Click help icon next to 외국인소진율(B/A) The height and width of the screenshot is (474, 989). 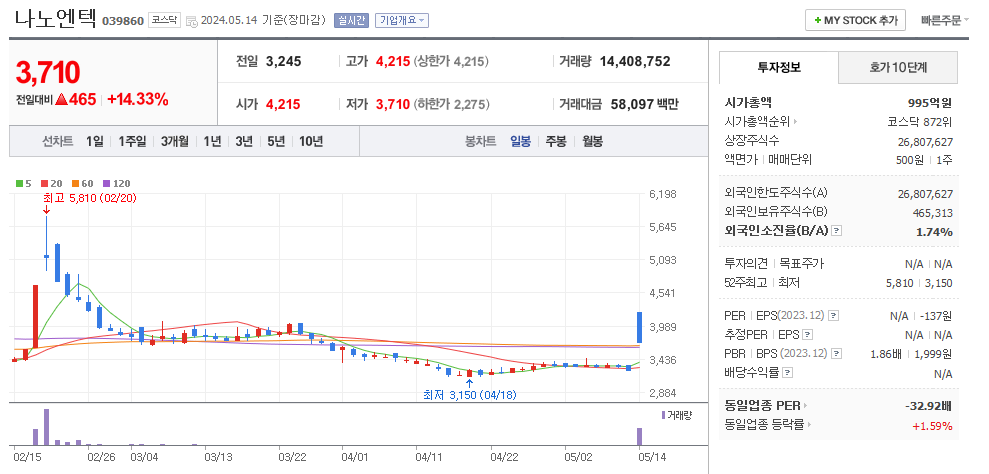point(836,231)
